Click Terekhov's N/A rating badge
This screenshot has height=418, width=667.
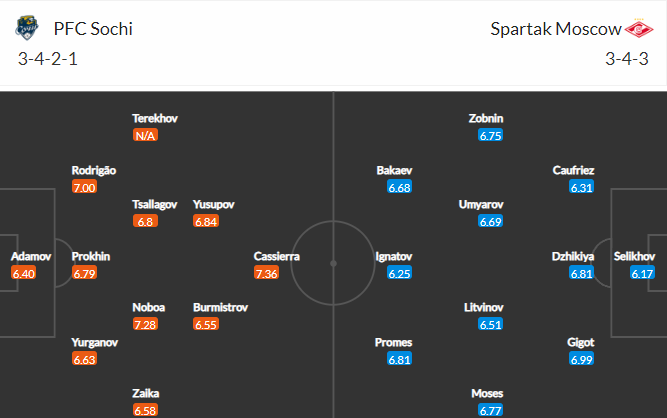[x=145, y=135]
